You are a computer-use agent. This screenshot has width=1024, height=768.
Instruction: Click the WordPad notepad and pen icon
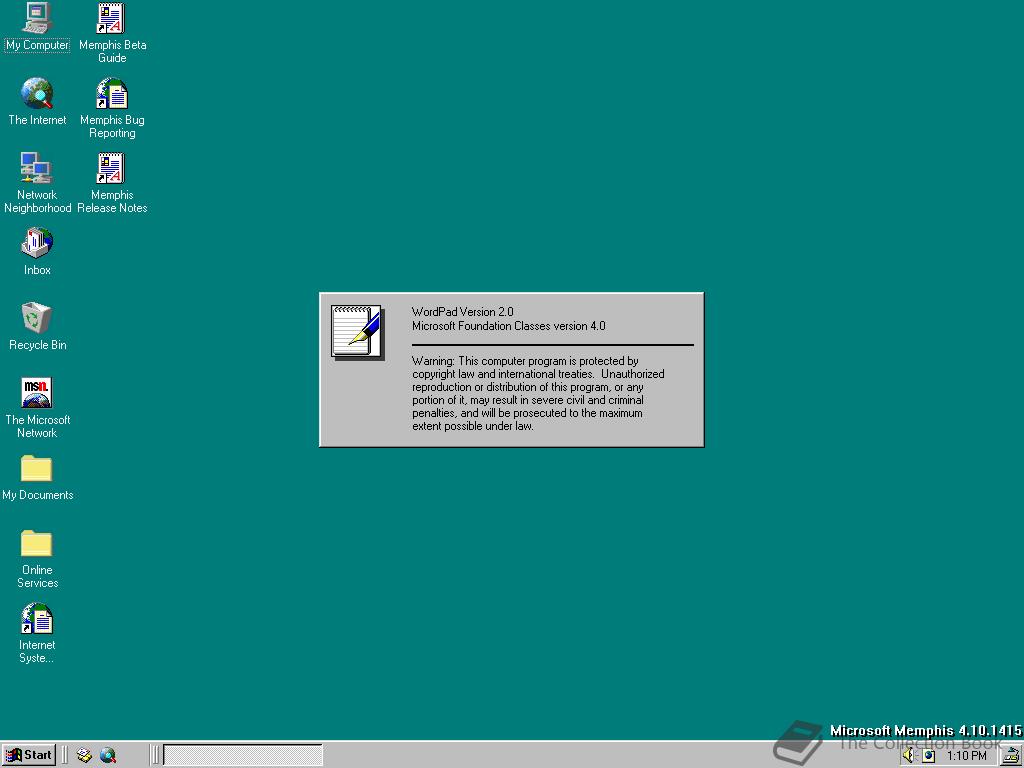357,332
